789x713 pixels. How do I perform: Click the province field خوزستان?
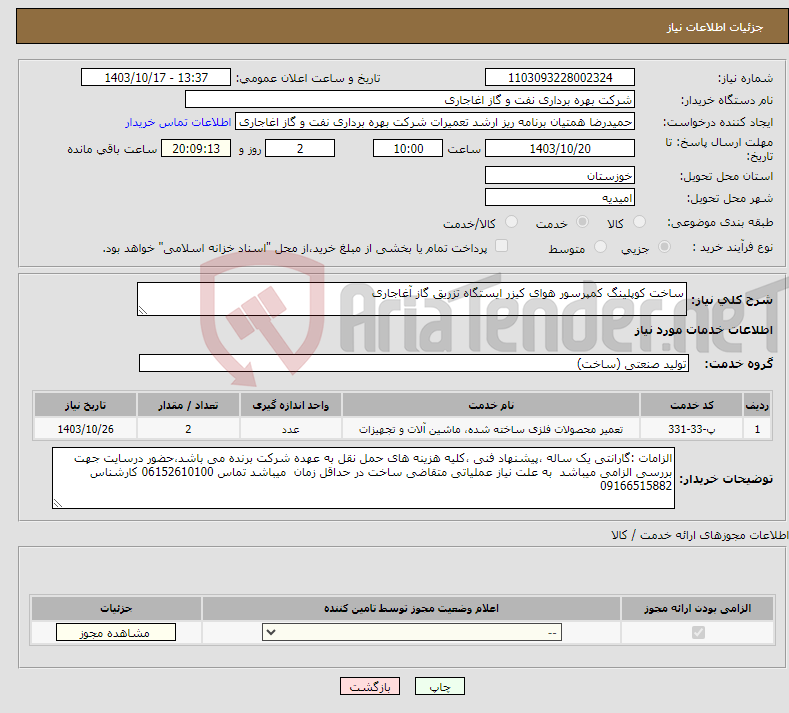[560, 176]
